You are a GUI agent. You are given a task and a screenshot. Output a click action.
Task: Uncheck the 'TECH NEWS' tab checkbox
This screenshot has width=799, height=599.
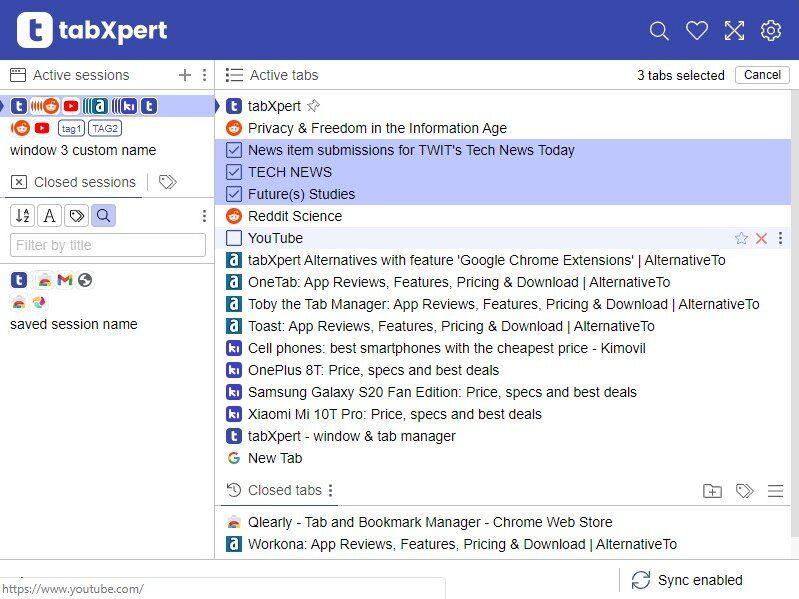tap(234, 172)
